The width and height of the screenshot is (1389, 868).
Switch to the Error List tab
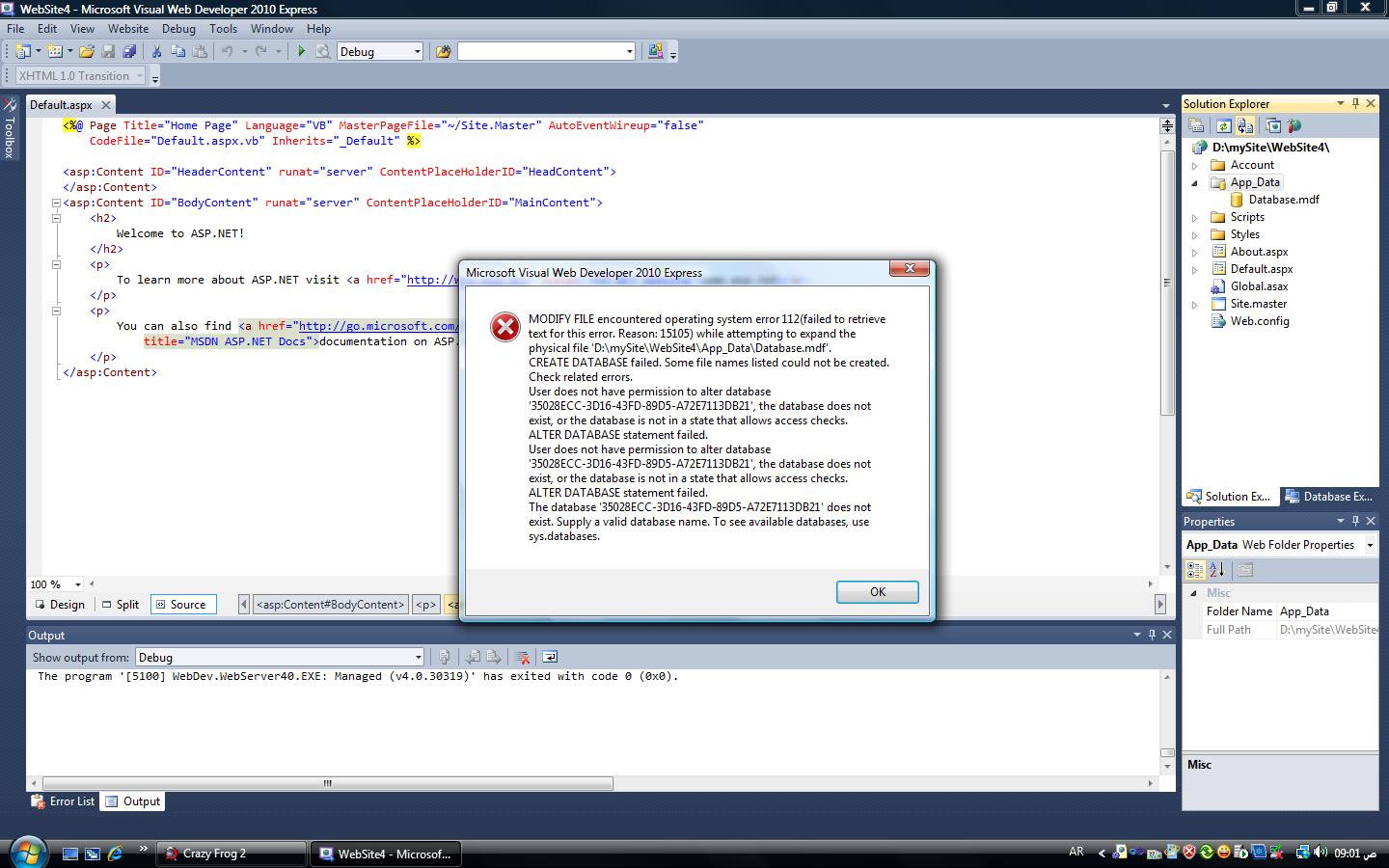pos(63,801)
